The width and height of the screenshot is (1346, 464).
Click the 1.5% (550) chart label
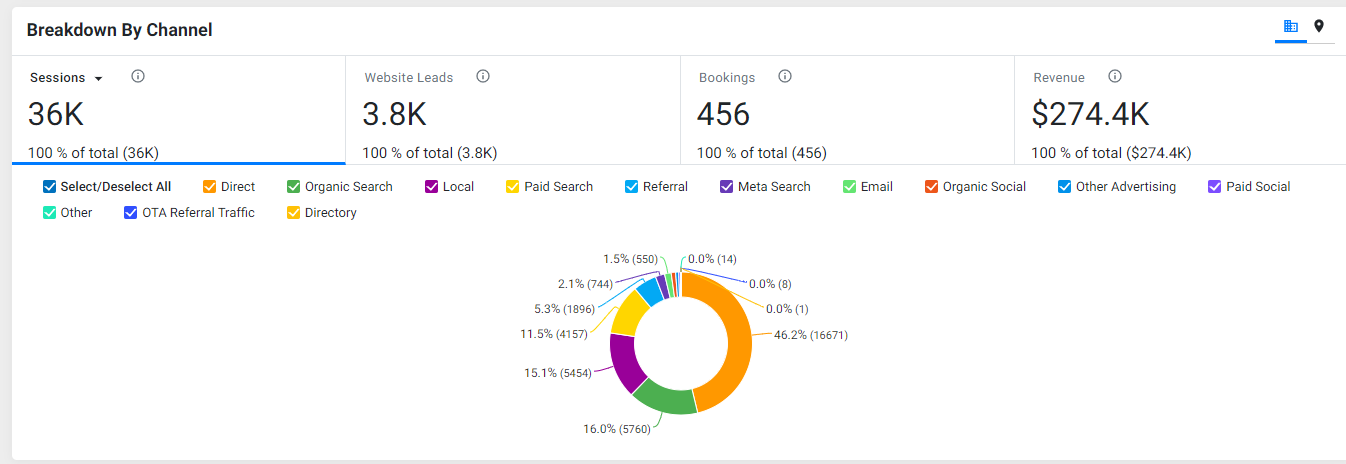[x=630, y=259]
